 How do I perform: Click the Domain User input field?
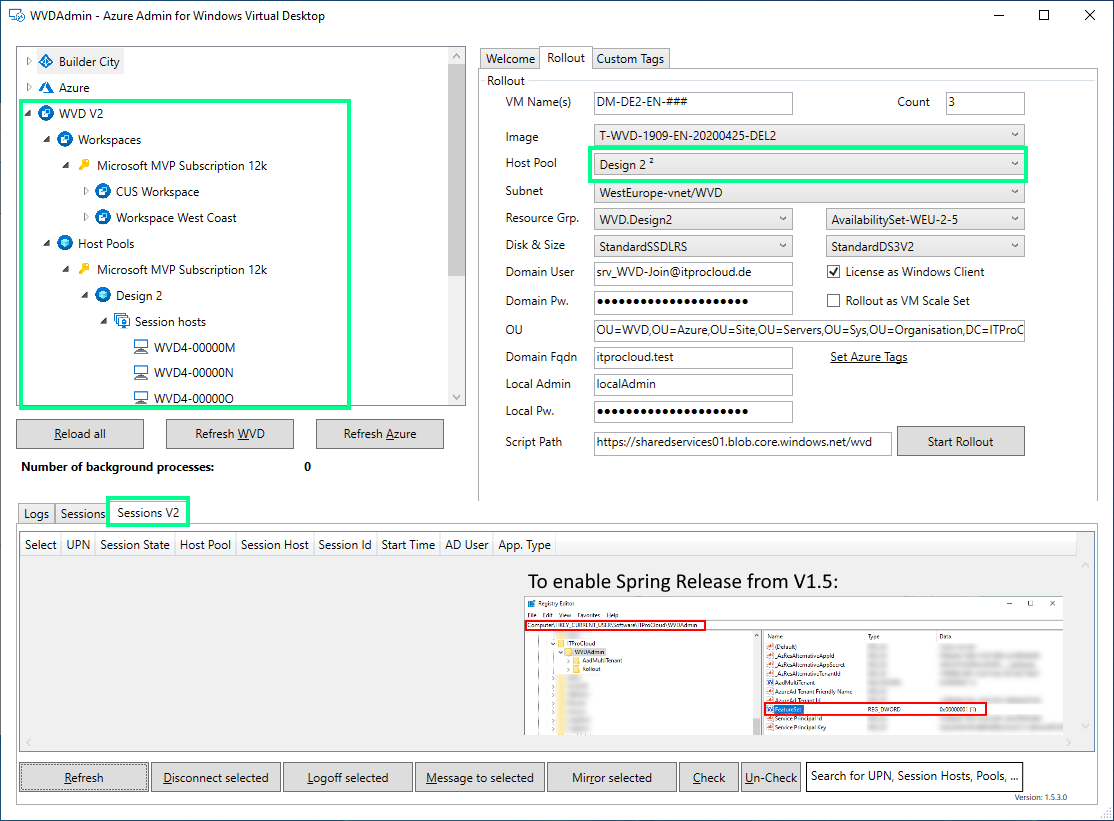(x=693, y=272)
